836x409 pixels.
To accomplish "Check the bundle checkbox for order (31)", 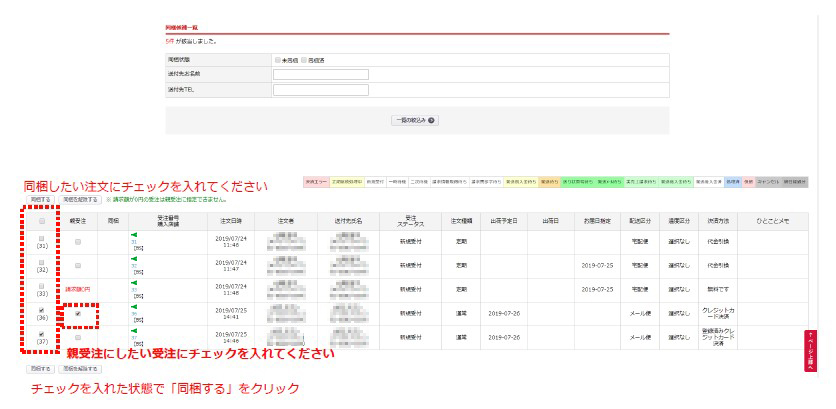I will click(41, 238).
